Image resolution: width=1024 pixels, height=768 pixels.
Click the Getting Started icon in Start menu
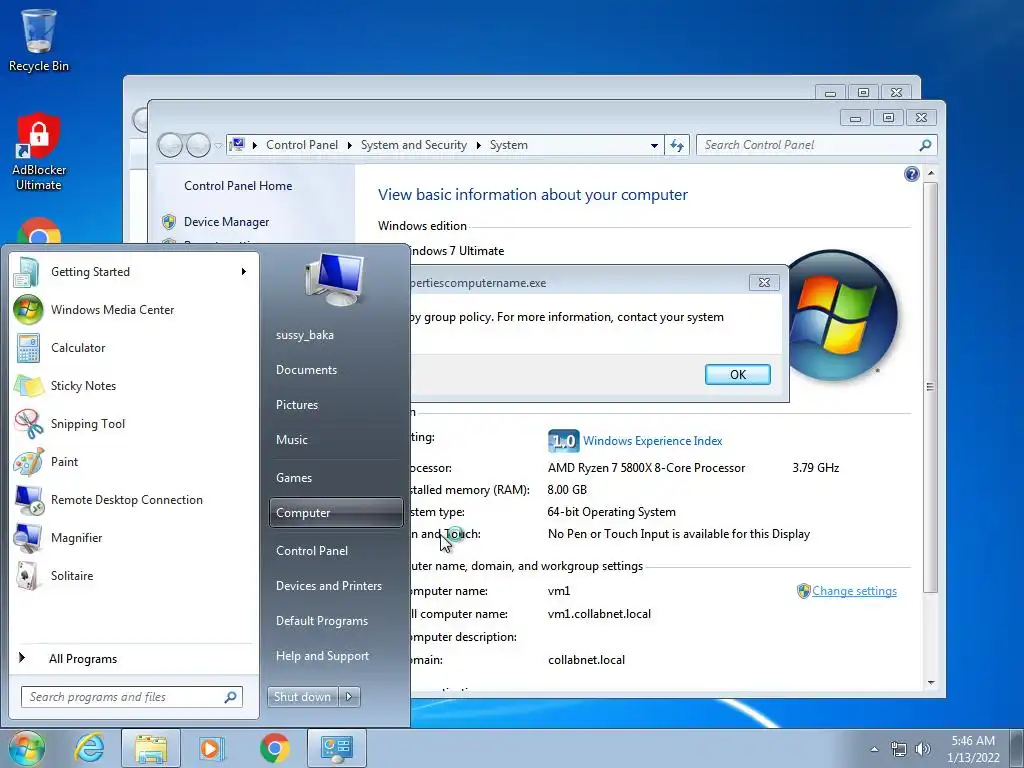tap(26, 272)
